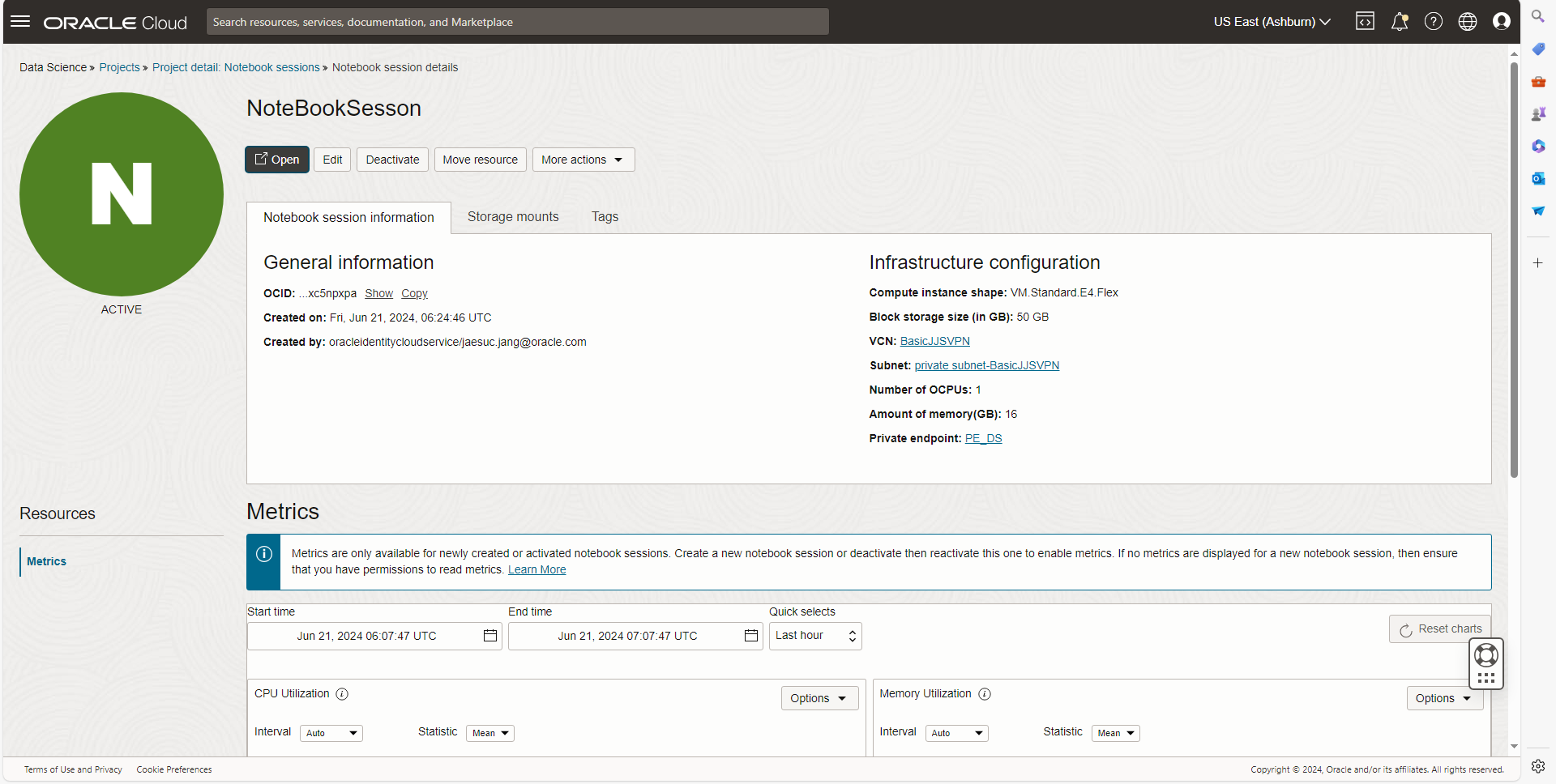Screen dimensions: 1556x784
Task: Open the user profile avatar menu
Action: 1502,22
